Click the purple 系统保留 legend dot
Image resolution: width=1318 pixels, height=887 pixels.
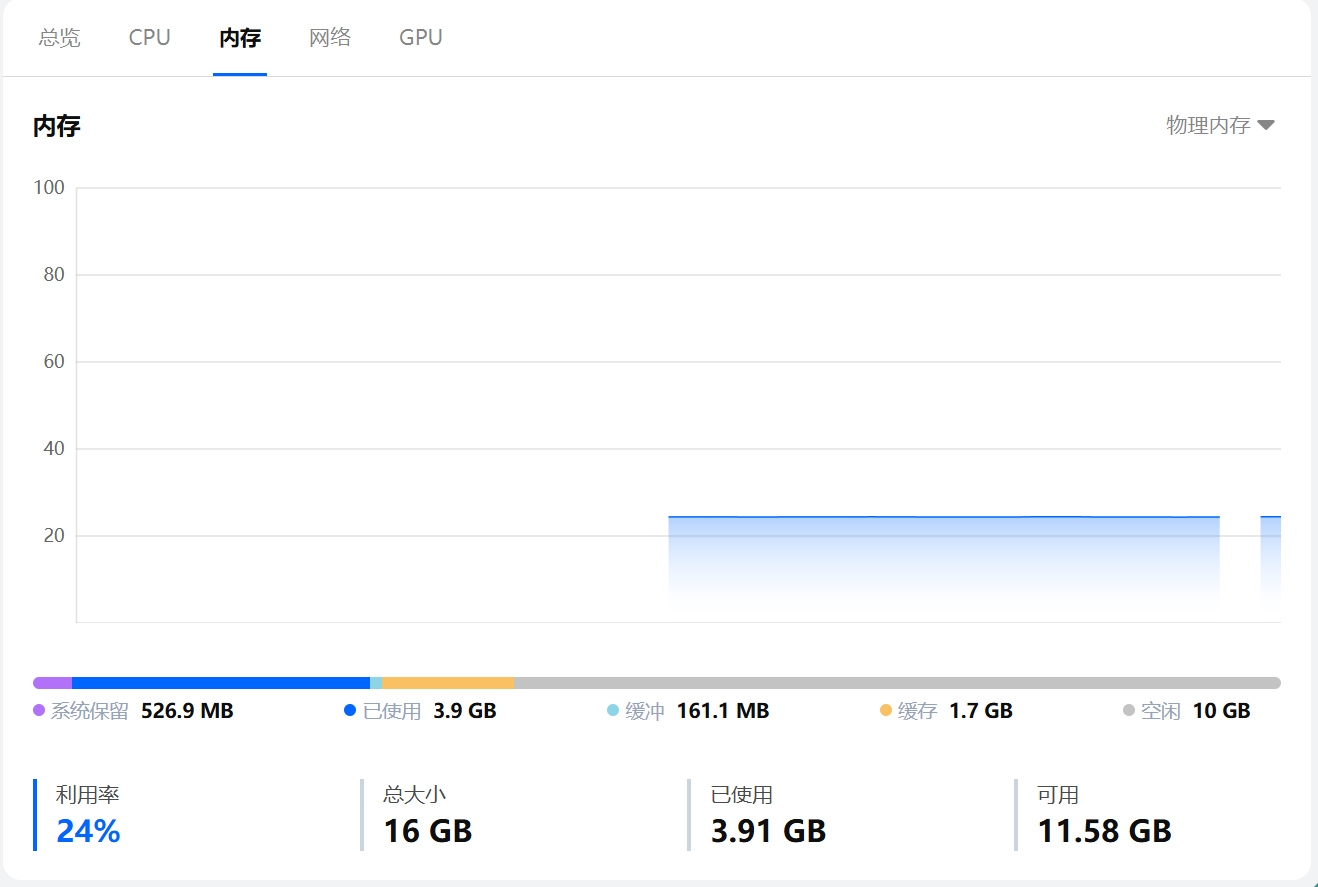click(x=39, y=710)
